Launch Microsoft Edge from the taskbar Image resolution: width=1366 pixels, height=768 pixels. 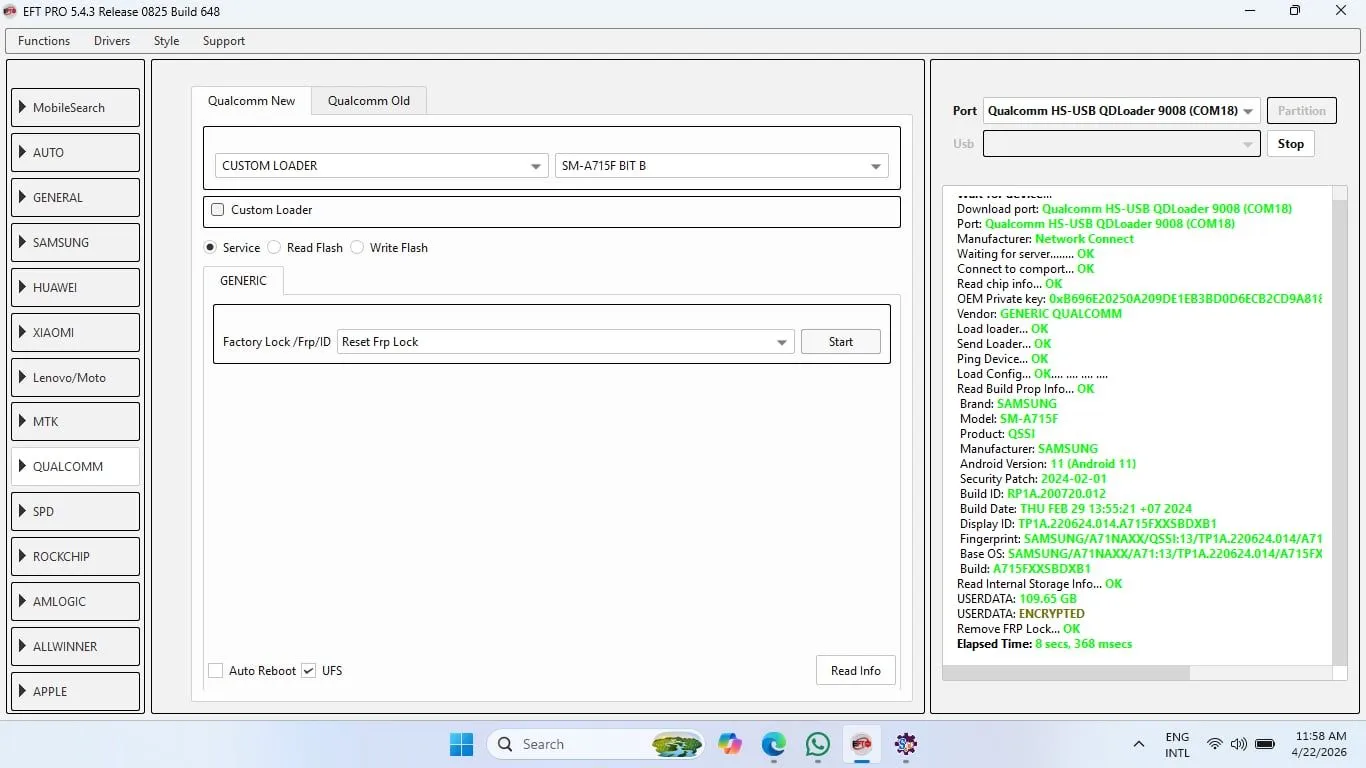pos(773,744)
